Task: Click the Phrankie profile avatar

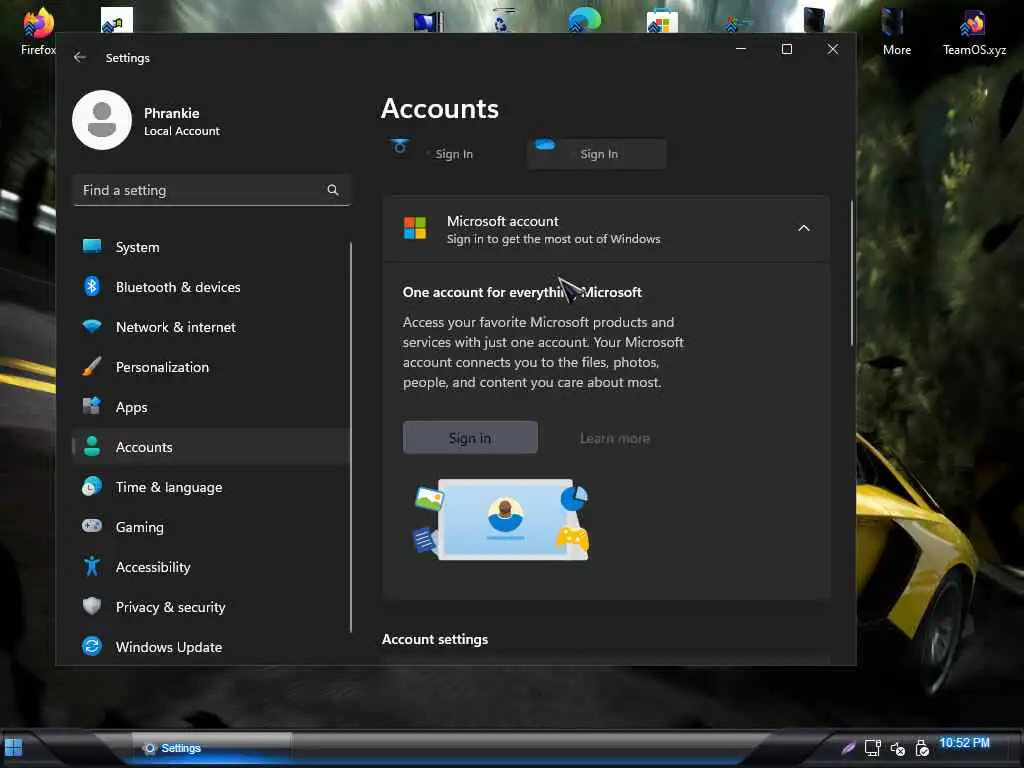Action: click(102, 120)
